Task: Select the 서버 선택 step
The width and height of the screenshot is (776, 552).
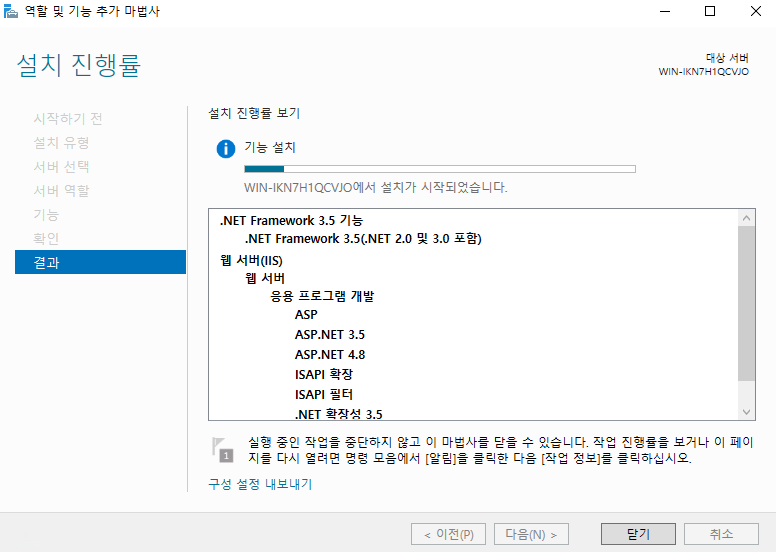Action: 61,166
